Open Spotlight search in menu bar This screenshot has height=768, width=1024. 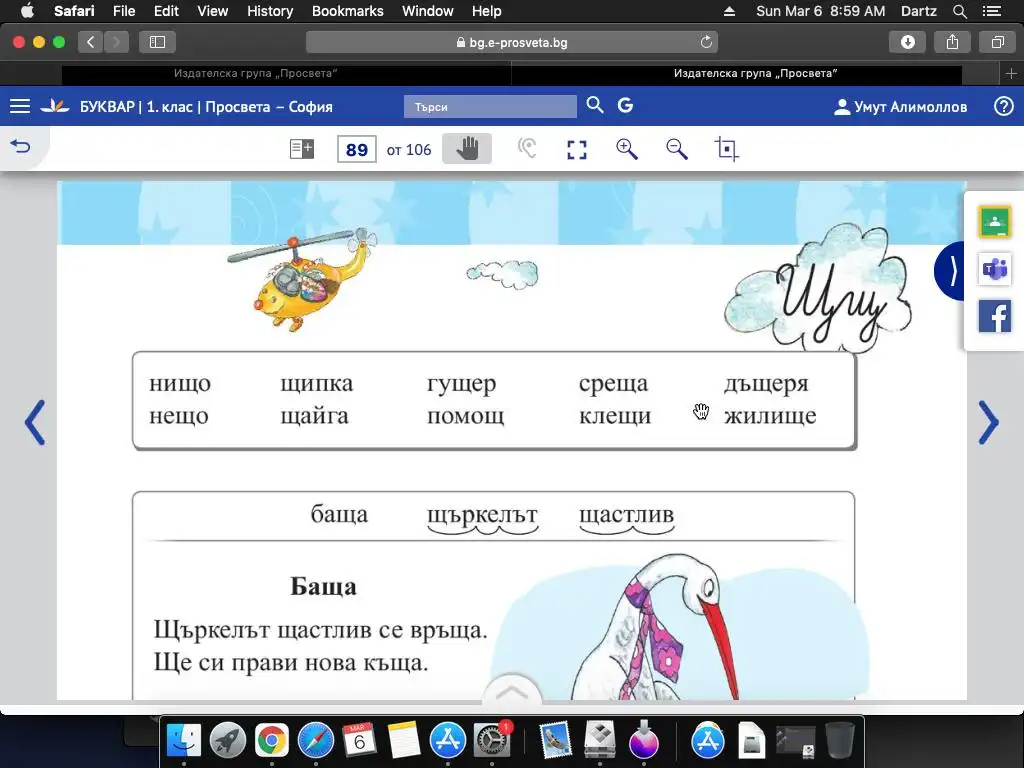[x=959, y=11]
